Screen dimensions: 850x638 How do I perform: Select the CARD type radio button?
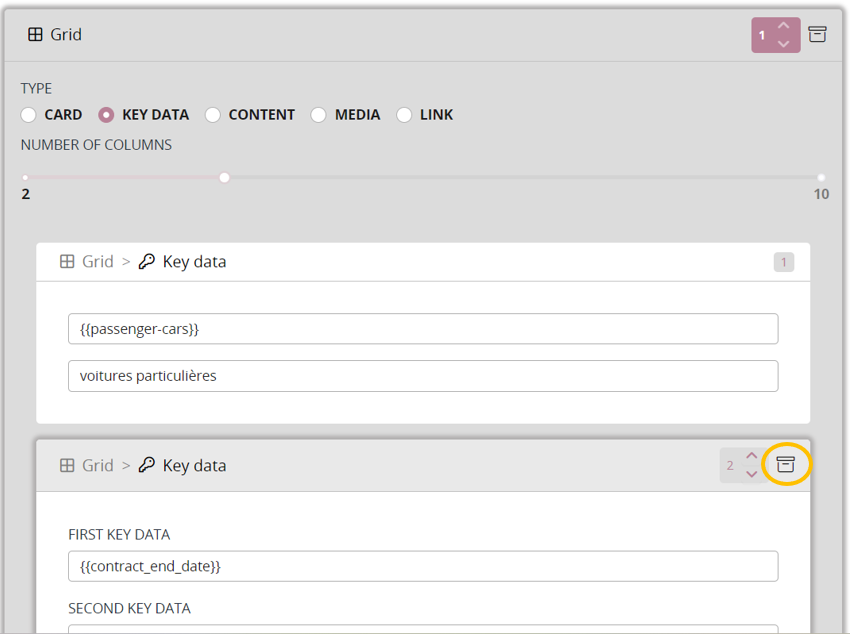[29, 115]
